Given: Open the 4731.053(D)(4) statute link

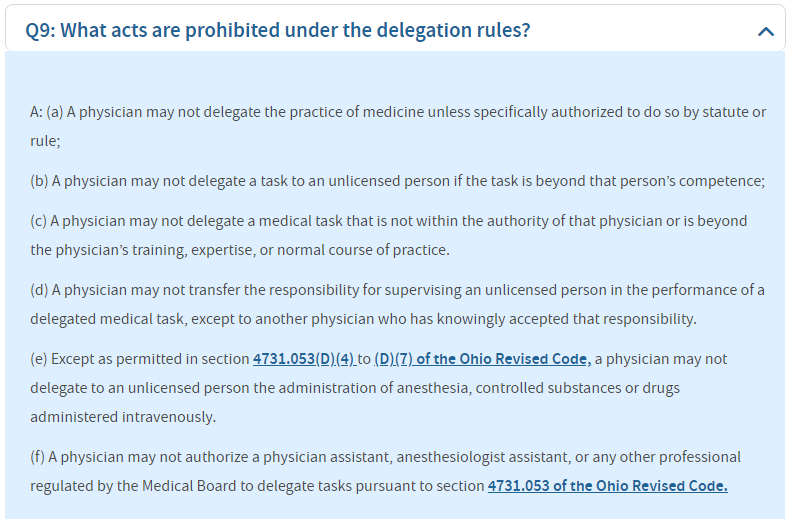Looking at the screenshot, I should (x=304, y=358).
